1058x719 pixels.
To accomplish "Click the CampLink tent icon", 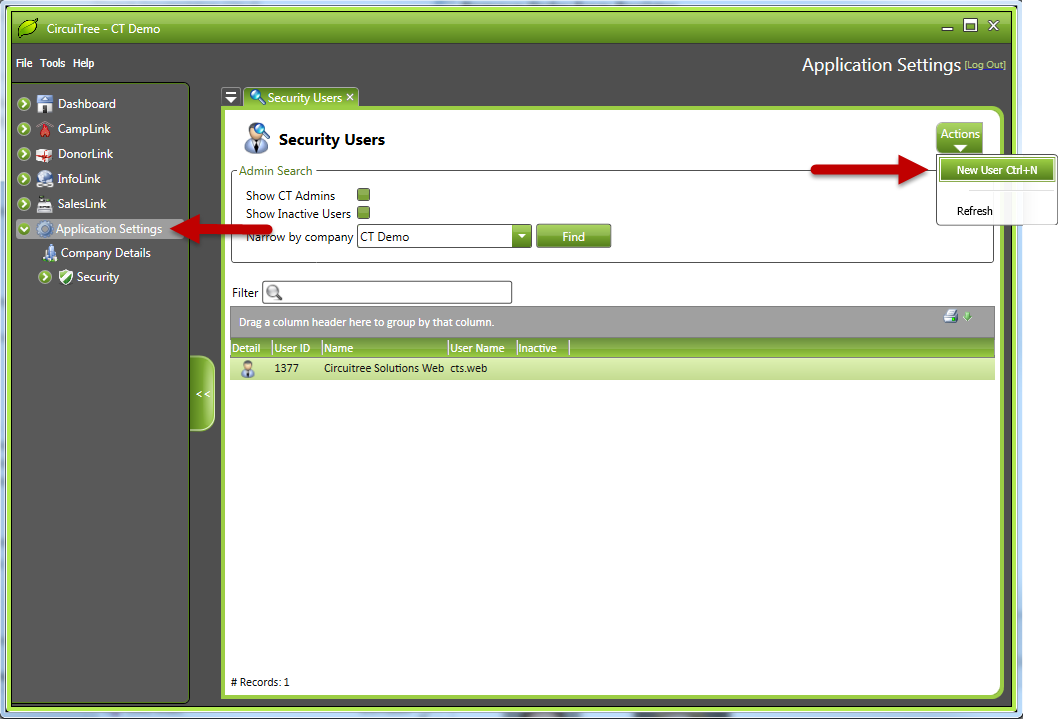I will pyautogui.click(x=45, y=129).
